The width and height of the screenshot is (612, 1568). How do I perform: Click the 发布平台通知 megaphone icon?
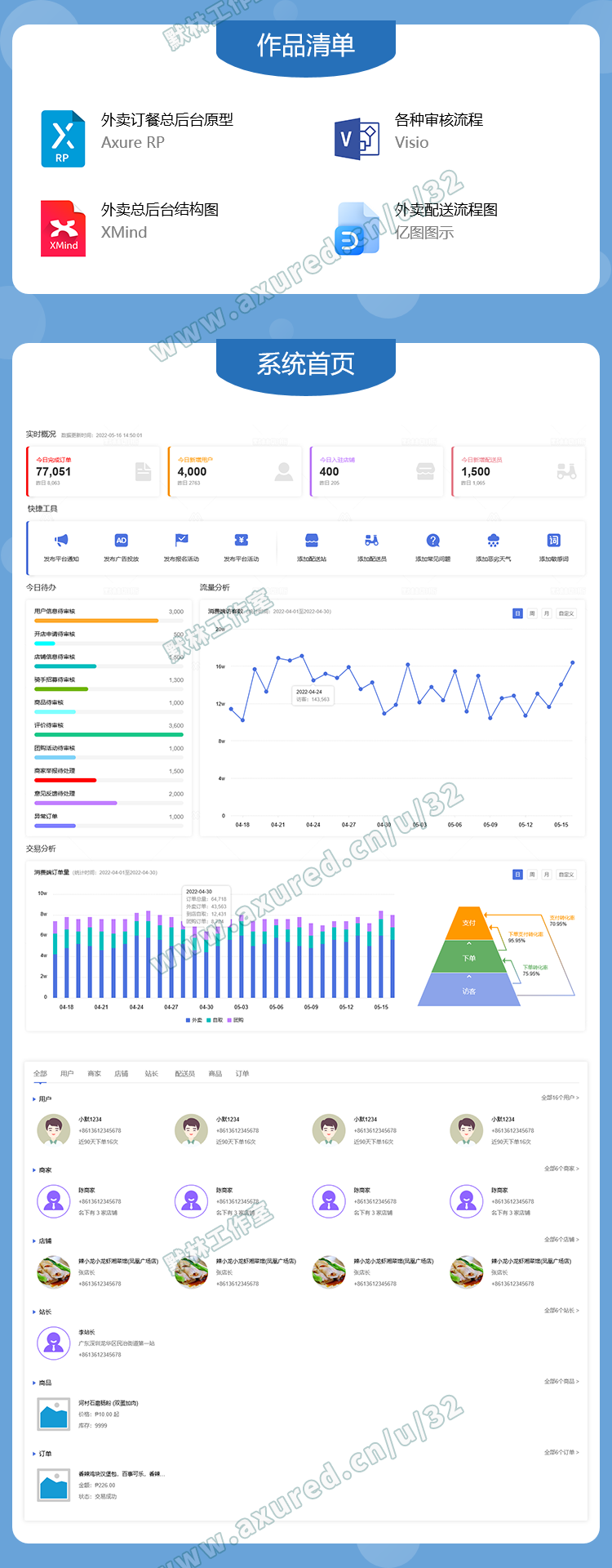61,540
